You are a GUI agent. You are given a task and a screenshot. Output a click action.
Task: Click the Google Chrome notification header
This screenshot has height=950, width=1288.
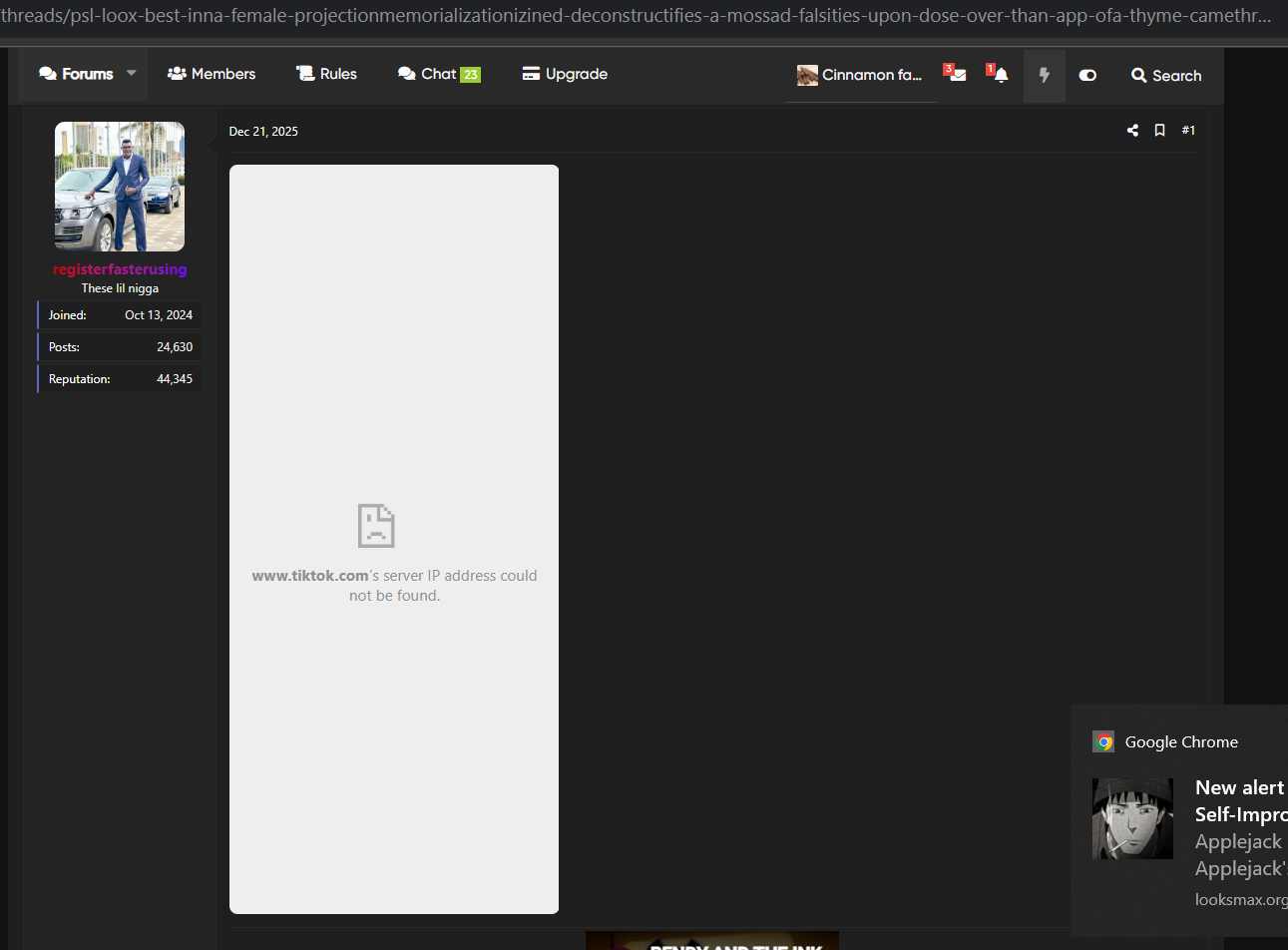point(1181,741)
